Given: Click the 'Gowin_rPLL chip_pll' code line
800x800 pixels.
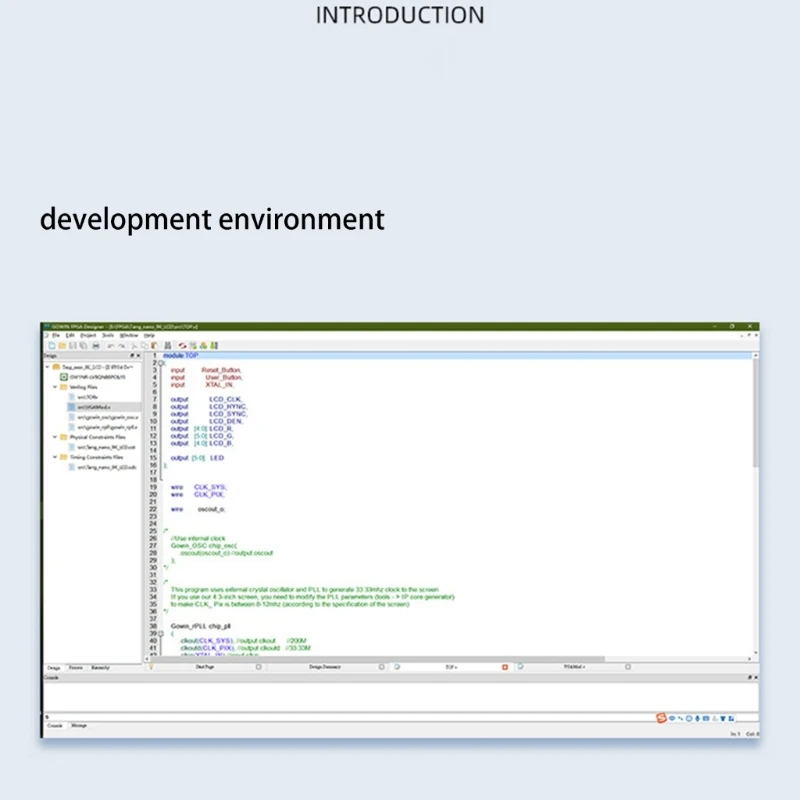Looking at the screenshot, I should pyautogui.click(x=201, y=626).
